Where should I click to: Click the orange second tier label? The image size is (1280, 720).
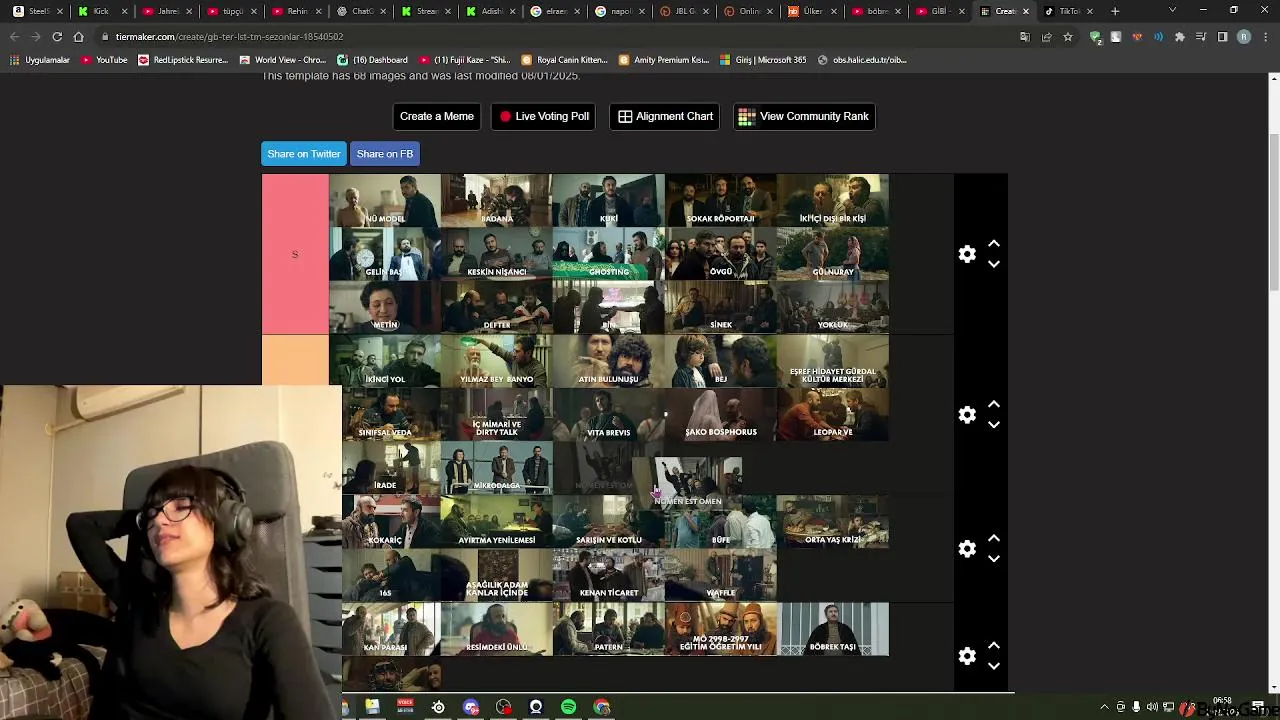click(295, 360)
